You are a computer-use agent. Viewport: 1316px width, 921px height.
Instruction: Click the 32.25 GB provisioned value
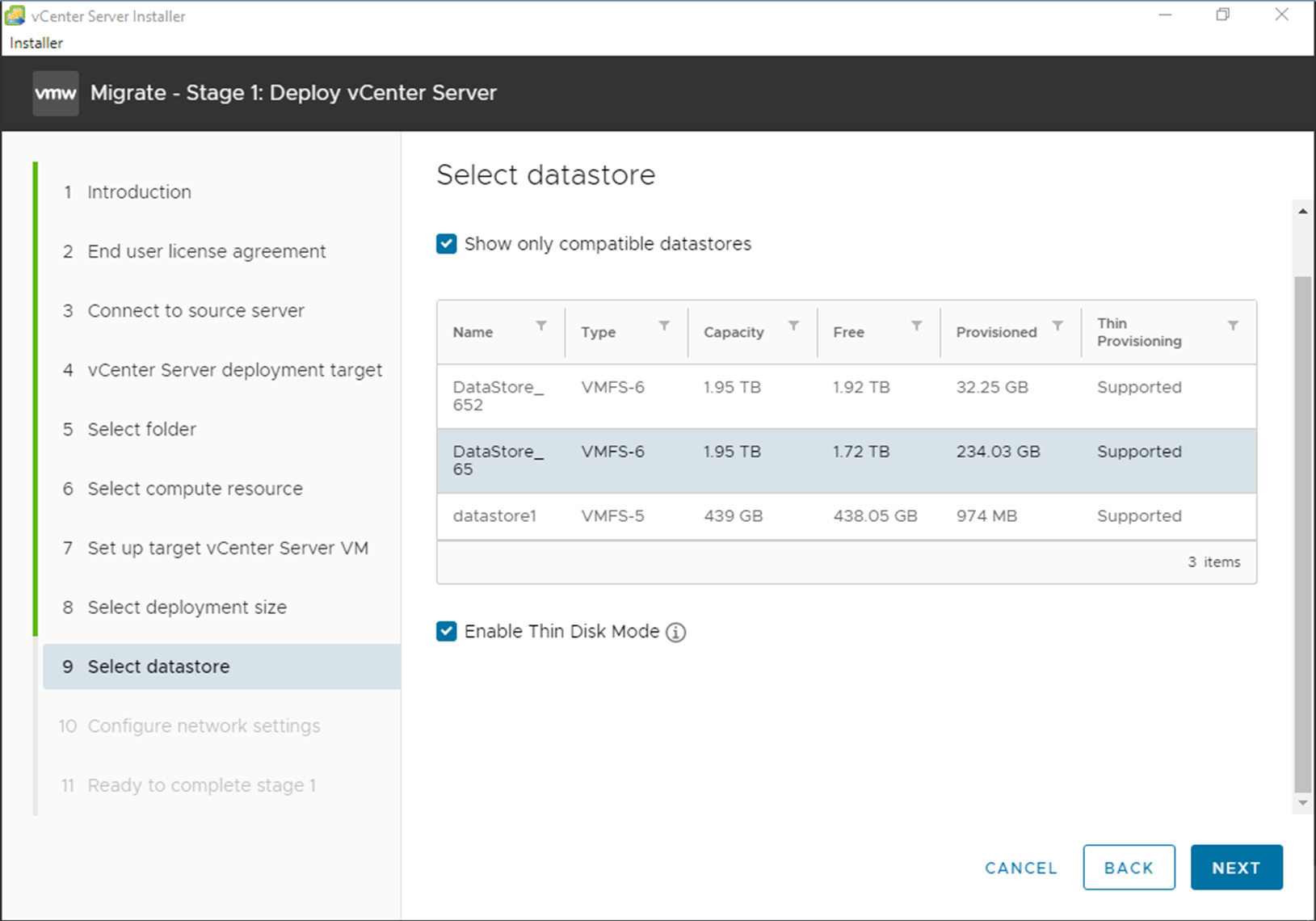(992, 387)
